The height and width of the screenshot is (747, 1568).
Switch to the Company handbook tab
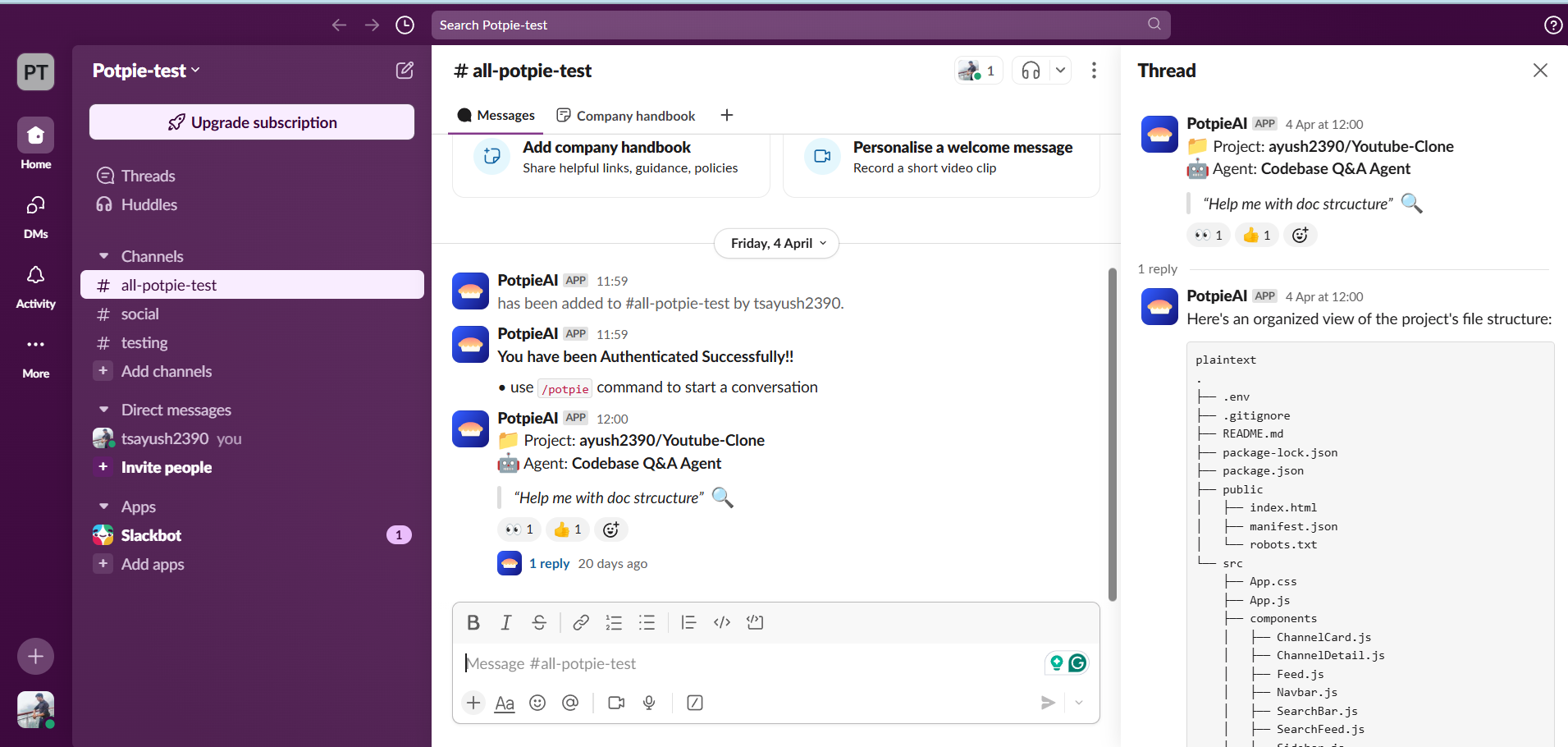coord(626,116)
